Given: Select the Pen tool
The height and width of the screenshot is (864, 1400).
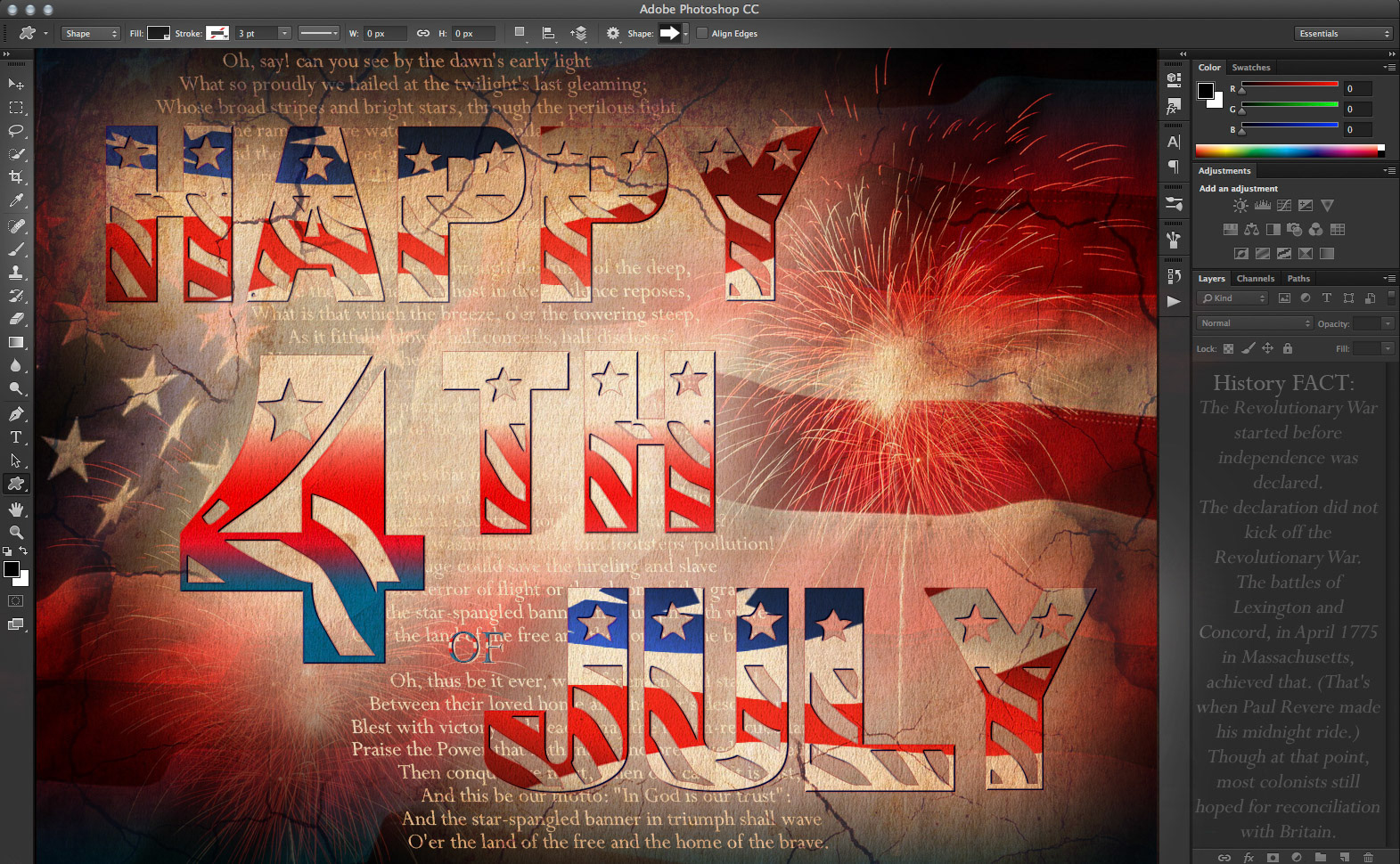Looking at the screenshot, I should point(16,414).
